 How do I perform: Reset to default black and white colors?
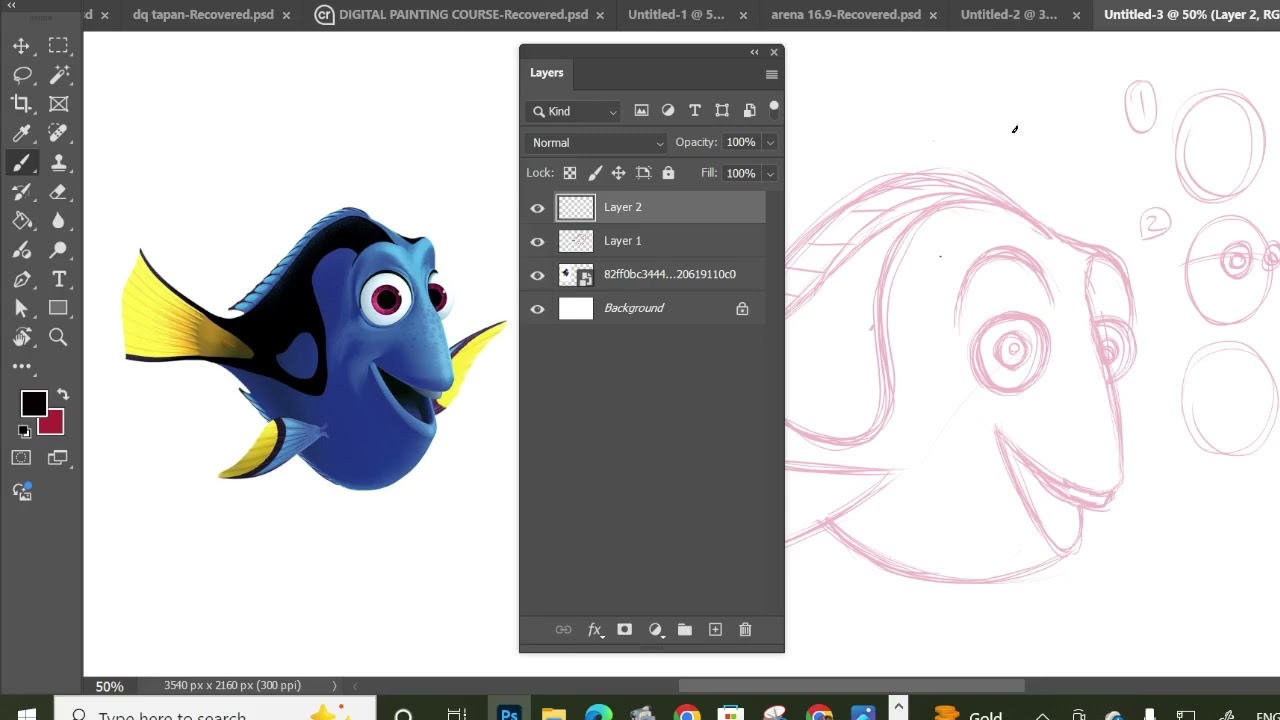24,432
